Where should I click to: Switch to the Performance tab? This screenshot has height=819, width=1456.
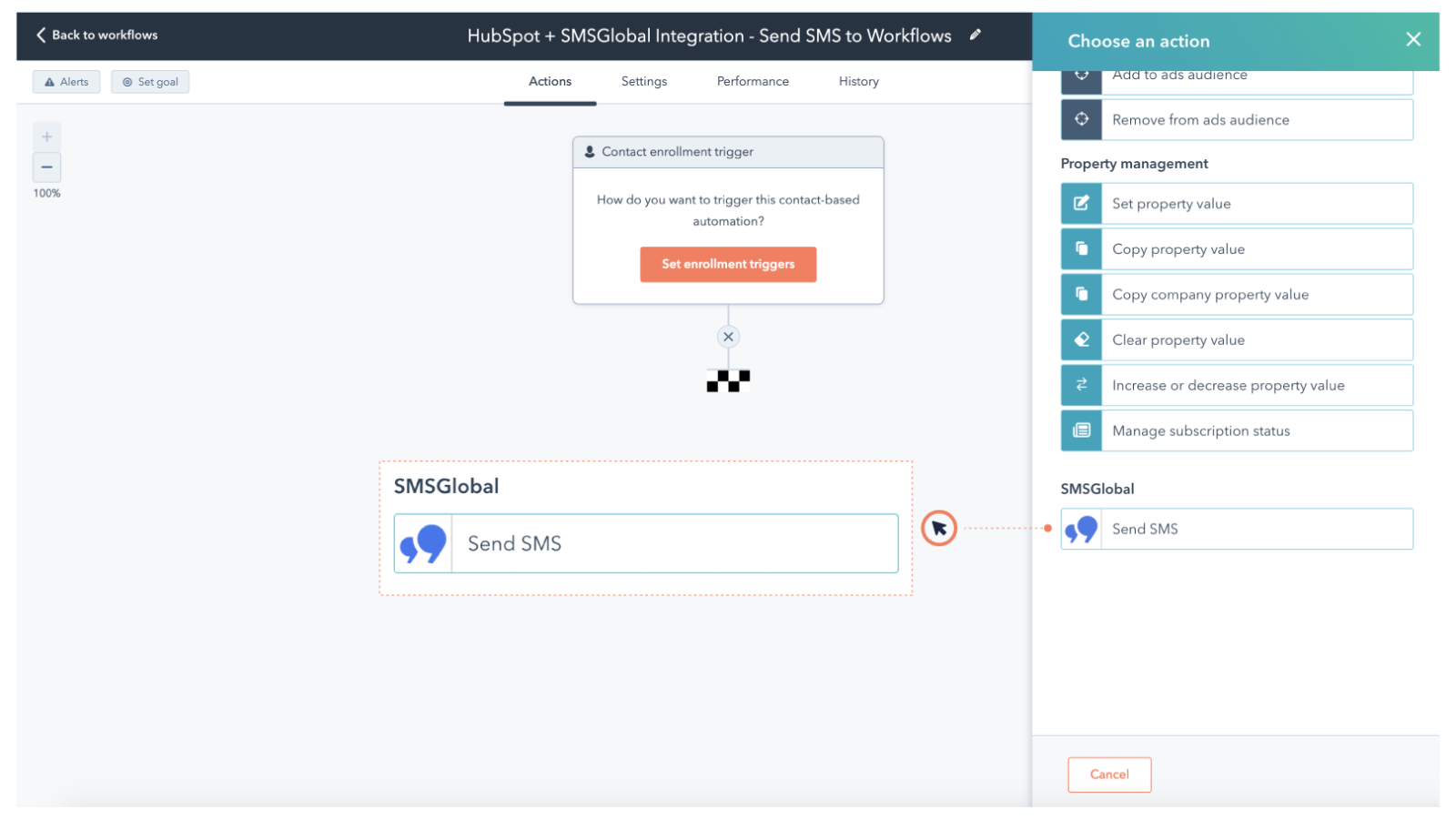753,81
